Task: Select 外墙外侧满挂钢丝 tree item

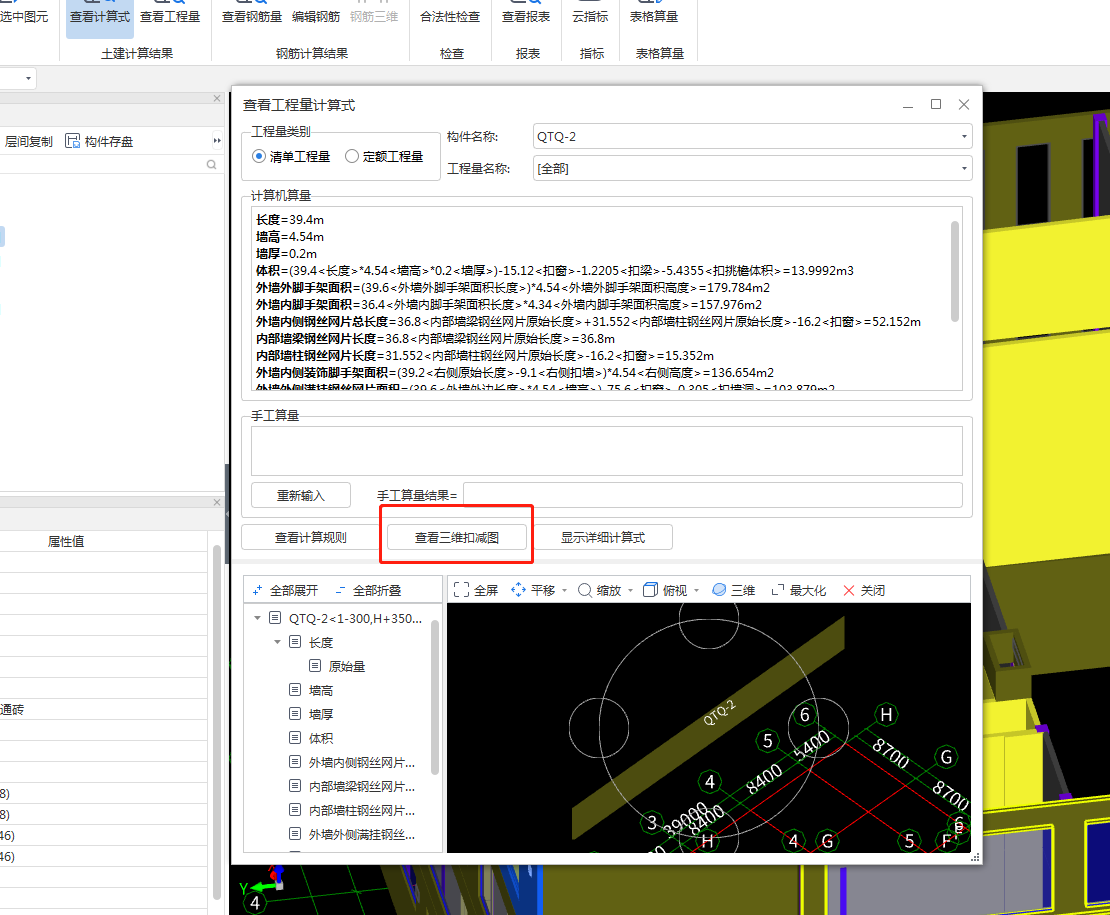Action: coord(361,834)
